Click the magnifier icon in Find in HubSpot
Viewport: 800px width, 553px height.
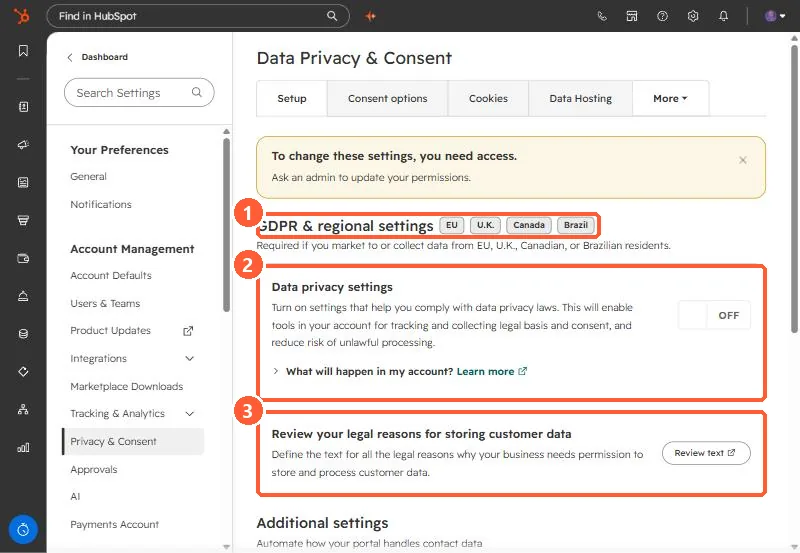click(332, 16)
